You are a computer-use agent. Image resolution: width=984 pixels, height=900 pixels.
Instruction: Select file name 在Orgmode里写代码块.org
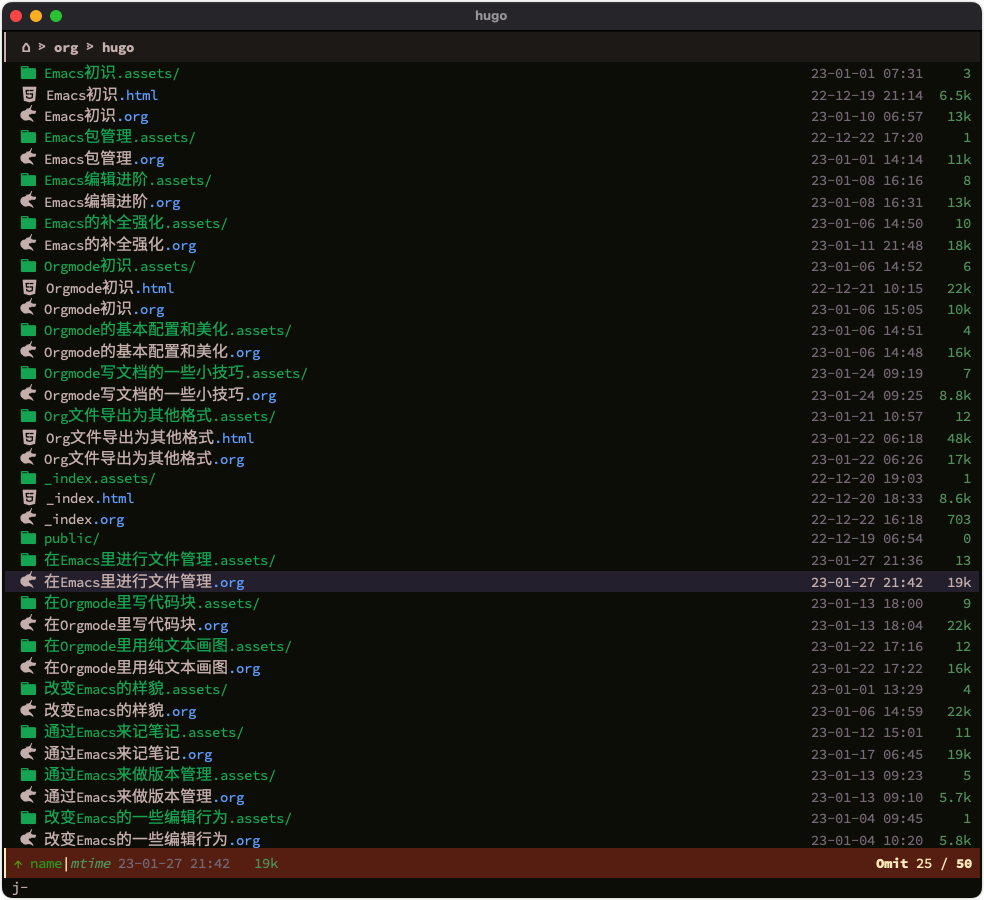[x=136, y=625]
